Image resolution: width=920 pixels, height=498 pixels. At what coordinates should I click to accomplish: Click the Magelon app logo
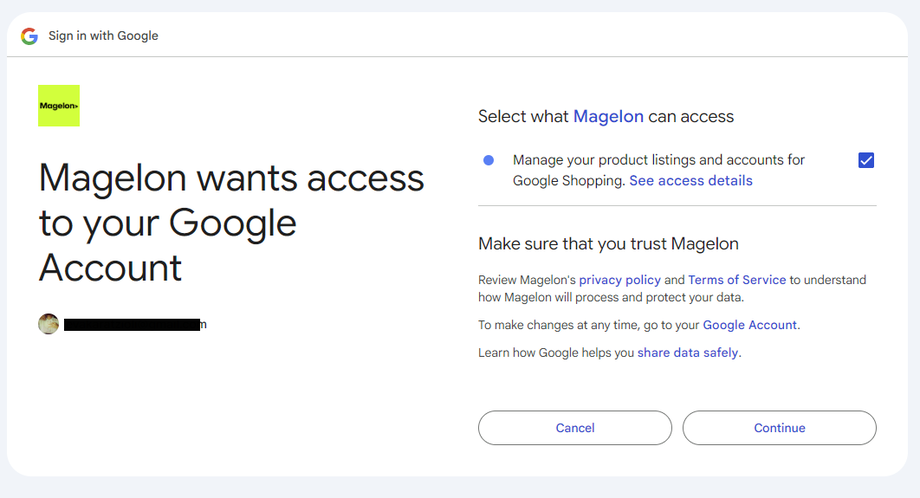pyautogui.click(x=59, y=106)
